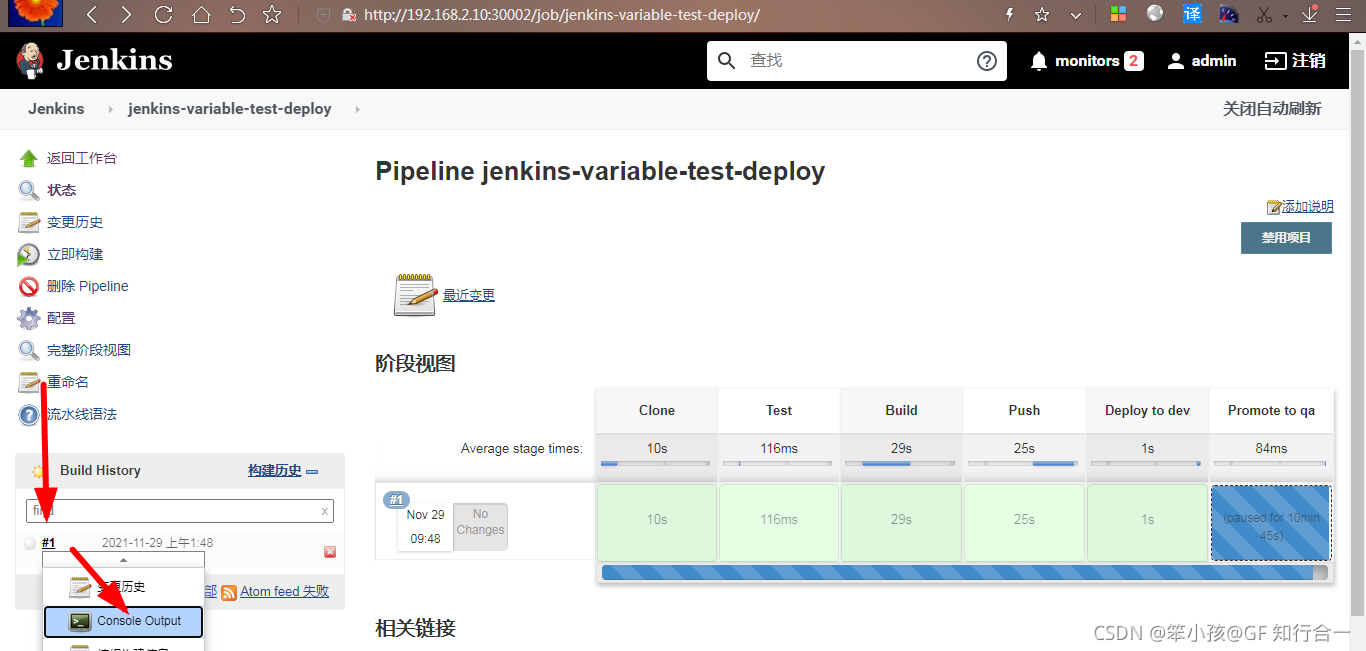
Task: Select 删除 Pipeline in sidebar
Action: pos(88,286)
